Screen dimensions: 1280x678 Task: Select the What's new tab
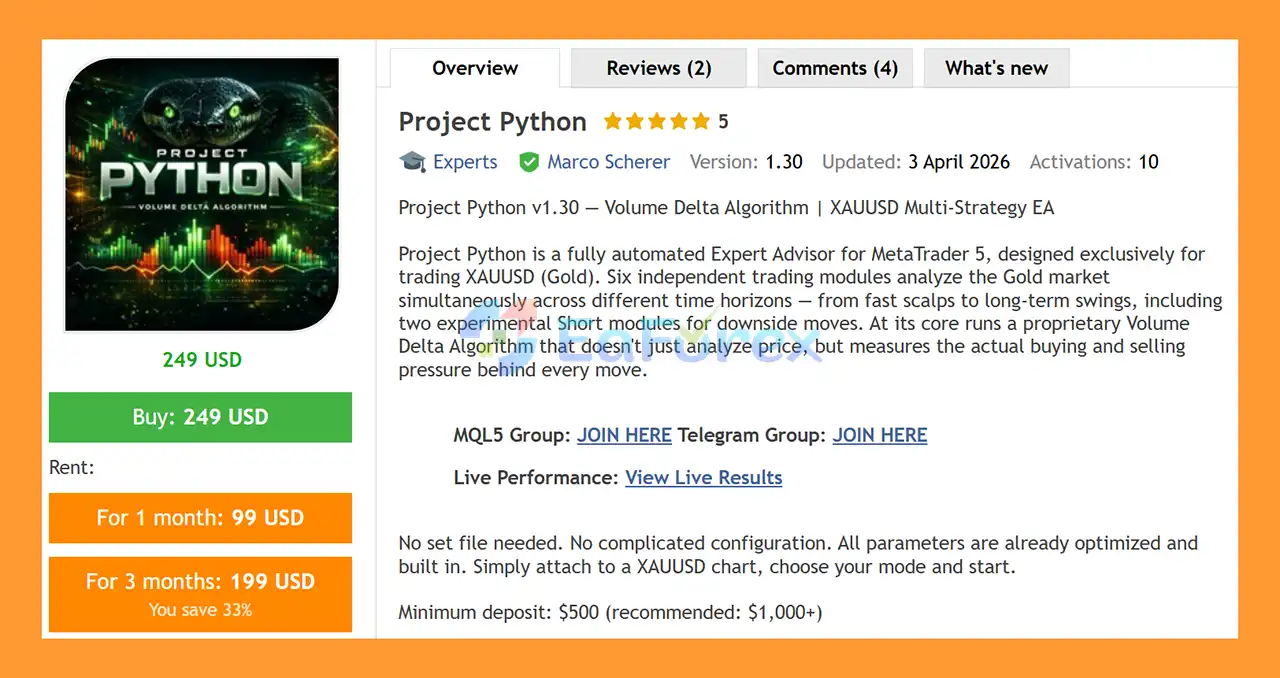tap(996, 67)
